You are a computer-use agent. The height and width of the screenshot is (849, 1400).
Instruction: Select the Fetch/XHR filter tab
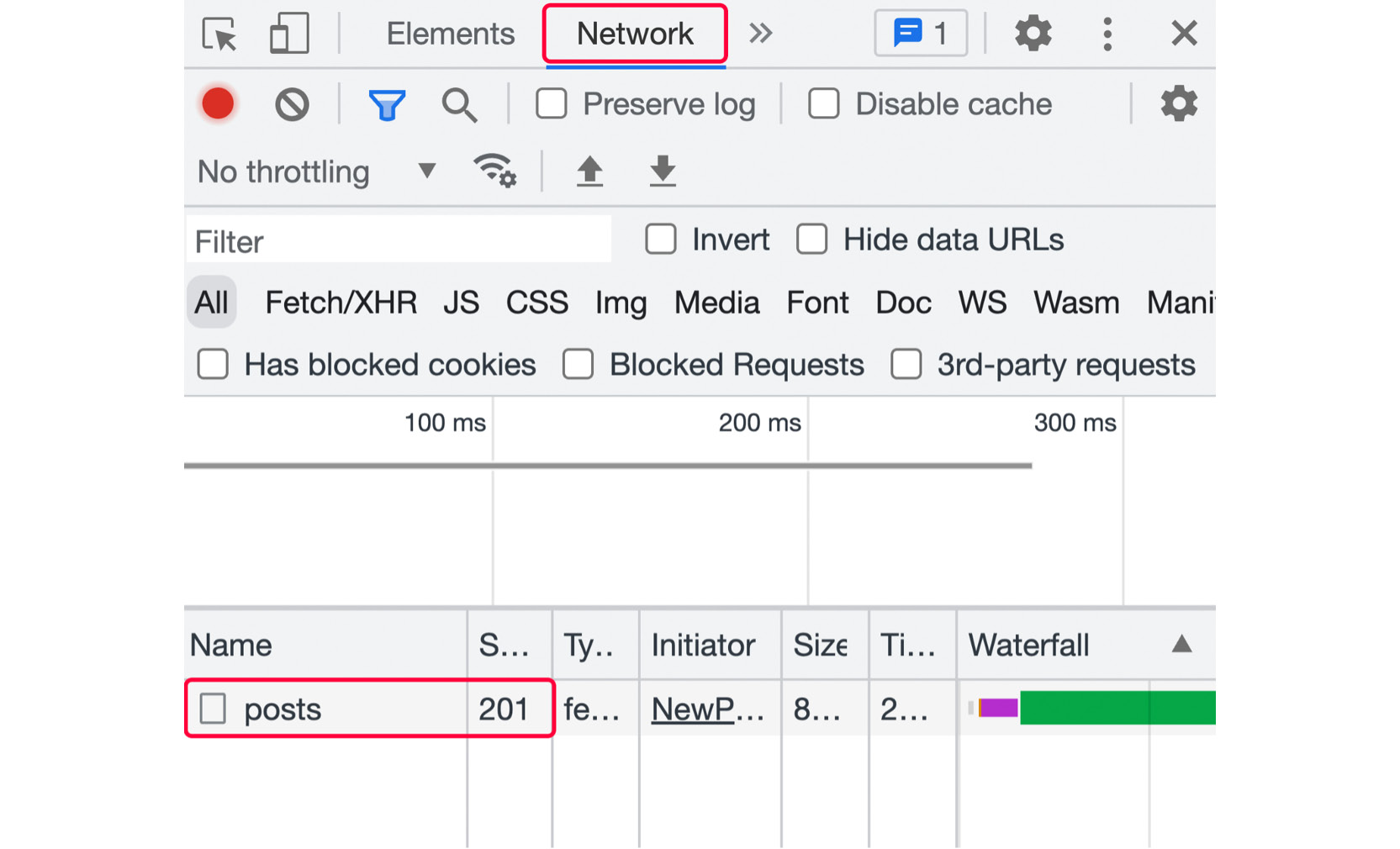click(x=341, y=303)
